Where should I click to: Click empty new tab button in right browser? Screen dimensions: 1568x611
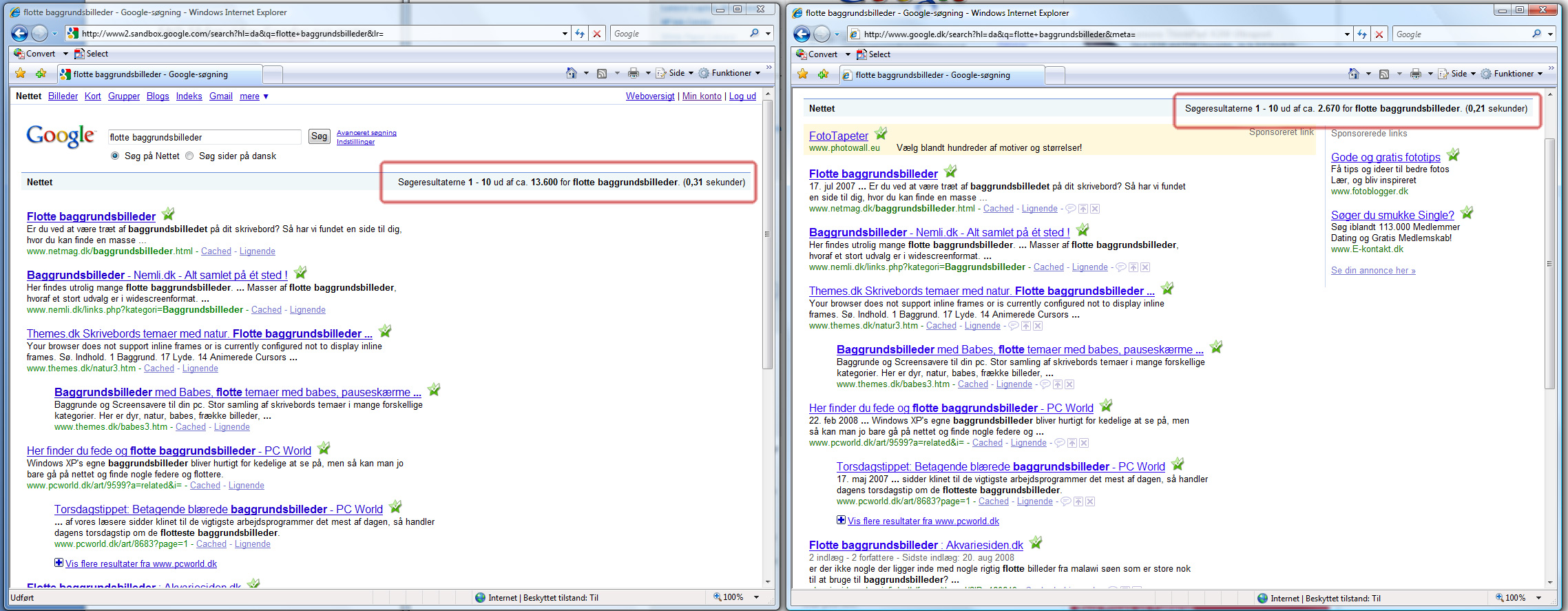click(1055, 75)
